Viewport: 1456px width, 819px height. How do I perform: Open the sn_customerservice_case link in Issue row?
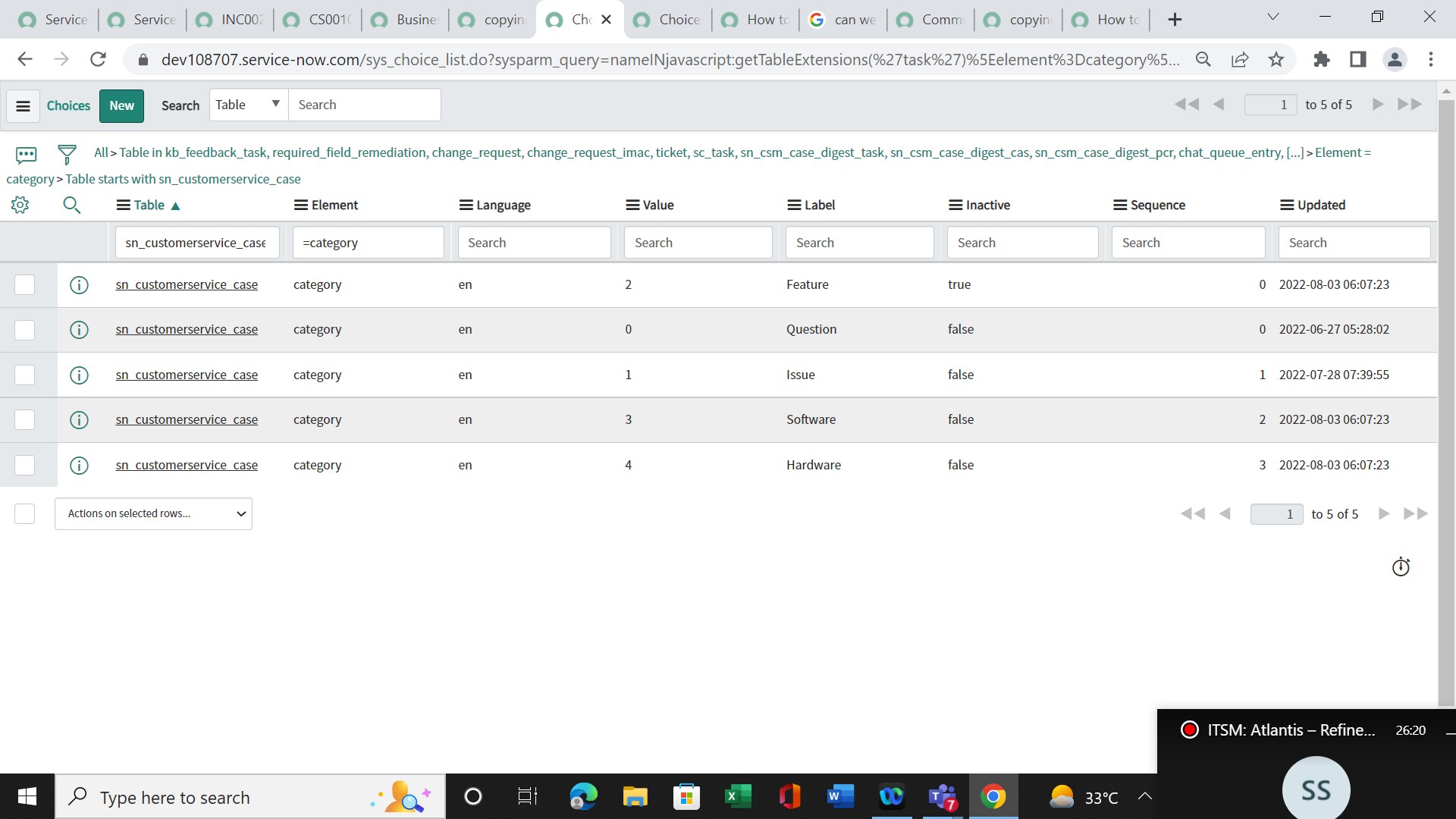[x=186, y=374]
